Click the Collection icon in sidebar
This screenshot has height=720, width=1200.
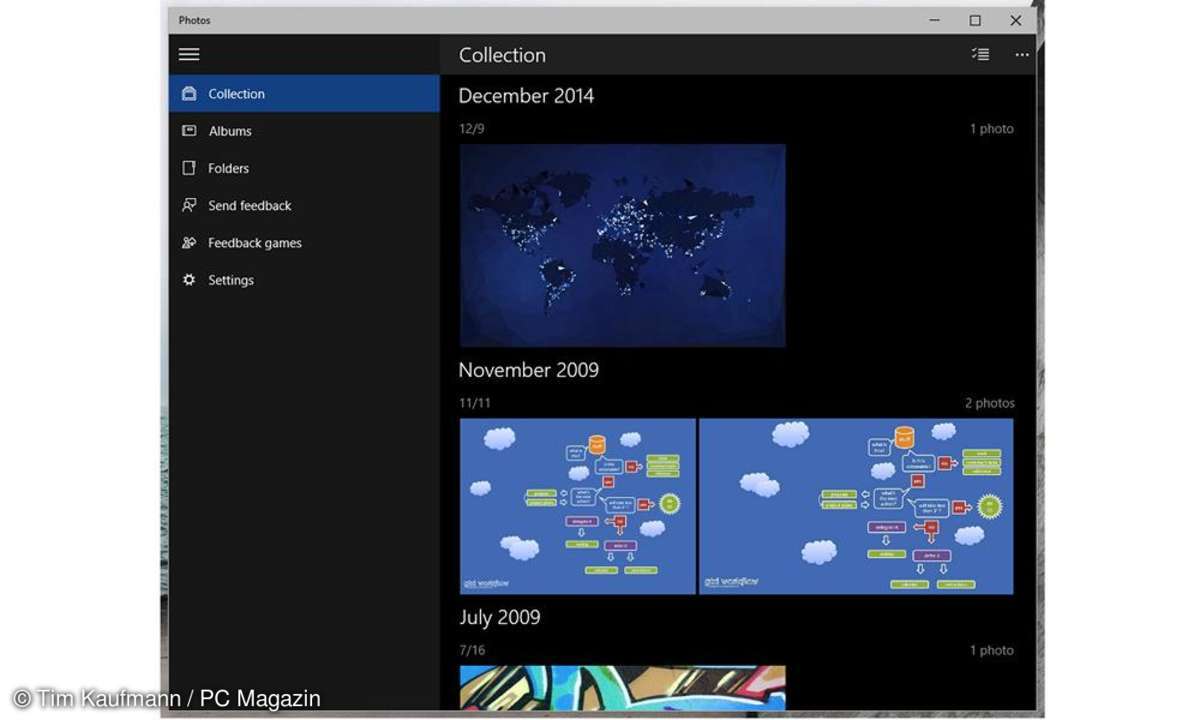tap(188, 94)
